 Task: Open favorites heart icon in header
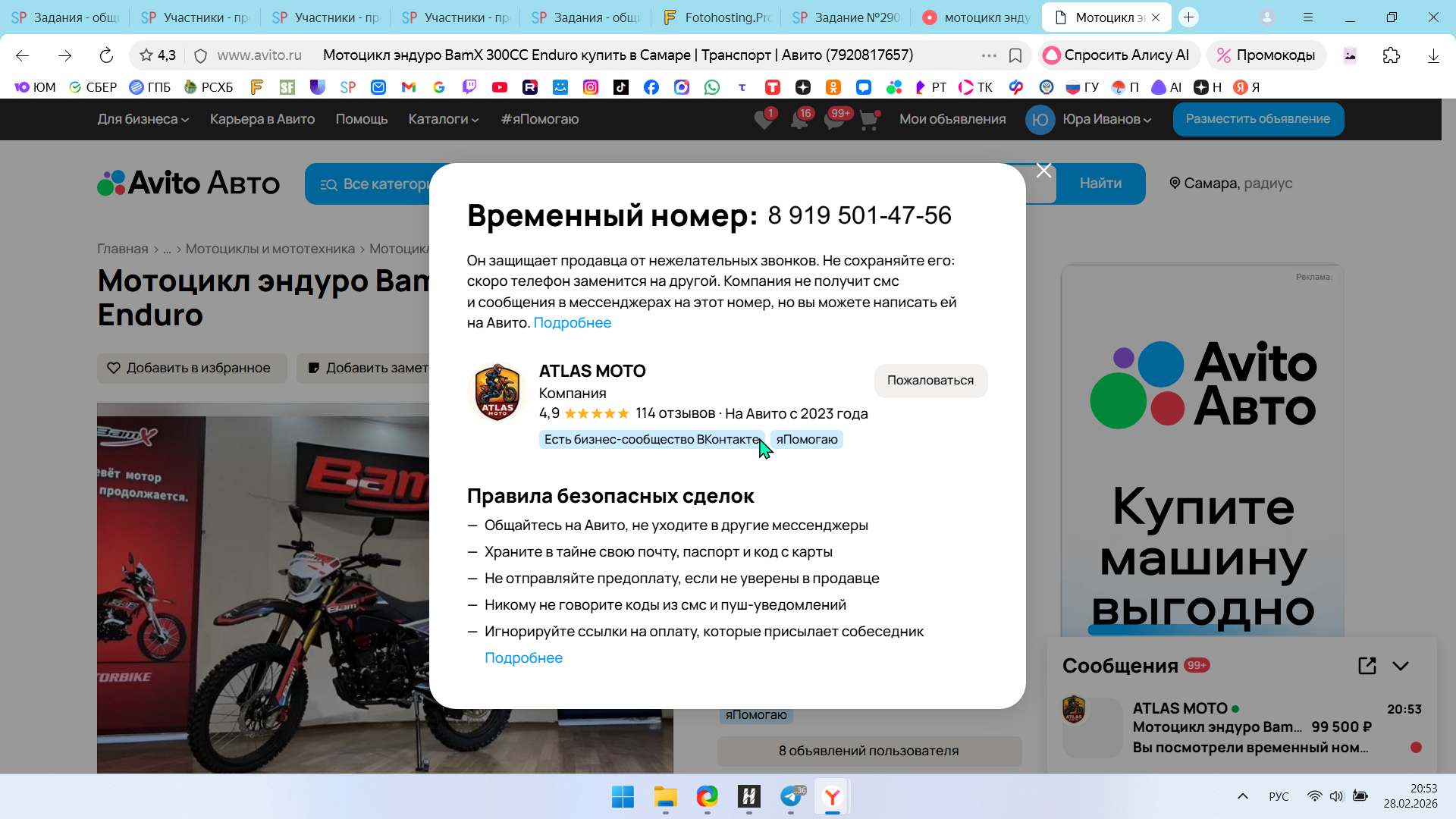coord(764,120)
